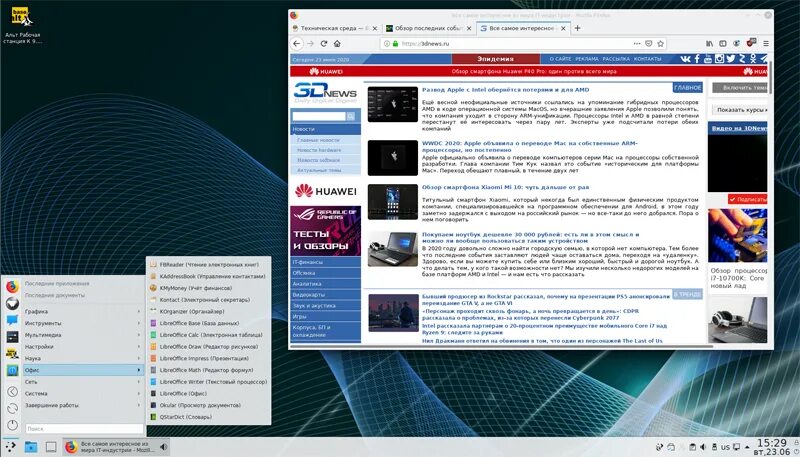Click КОНТАКТЫ in the site header
Image resolution: width=800 pixels, height=457 pixels.
647,59
